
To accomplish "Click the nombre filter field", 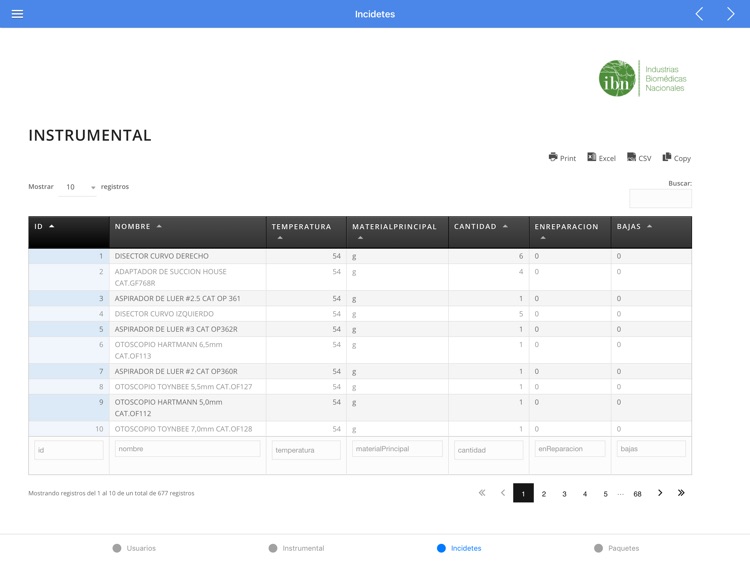I will (188, 449).
